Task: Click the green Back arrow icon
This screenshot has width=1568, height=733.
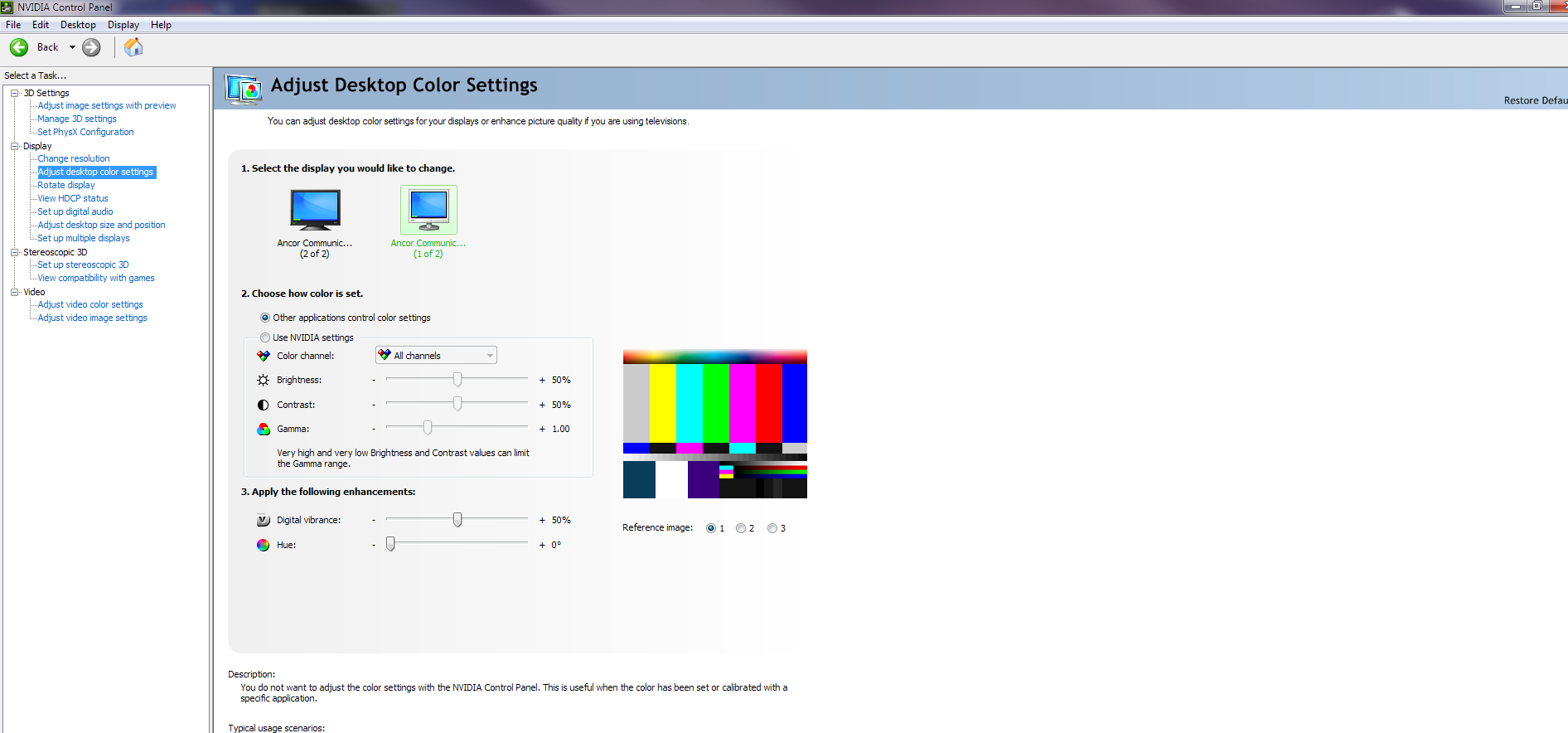Action: (19, 47)
